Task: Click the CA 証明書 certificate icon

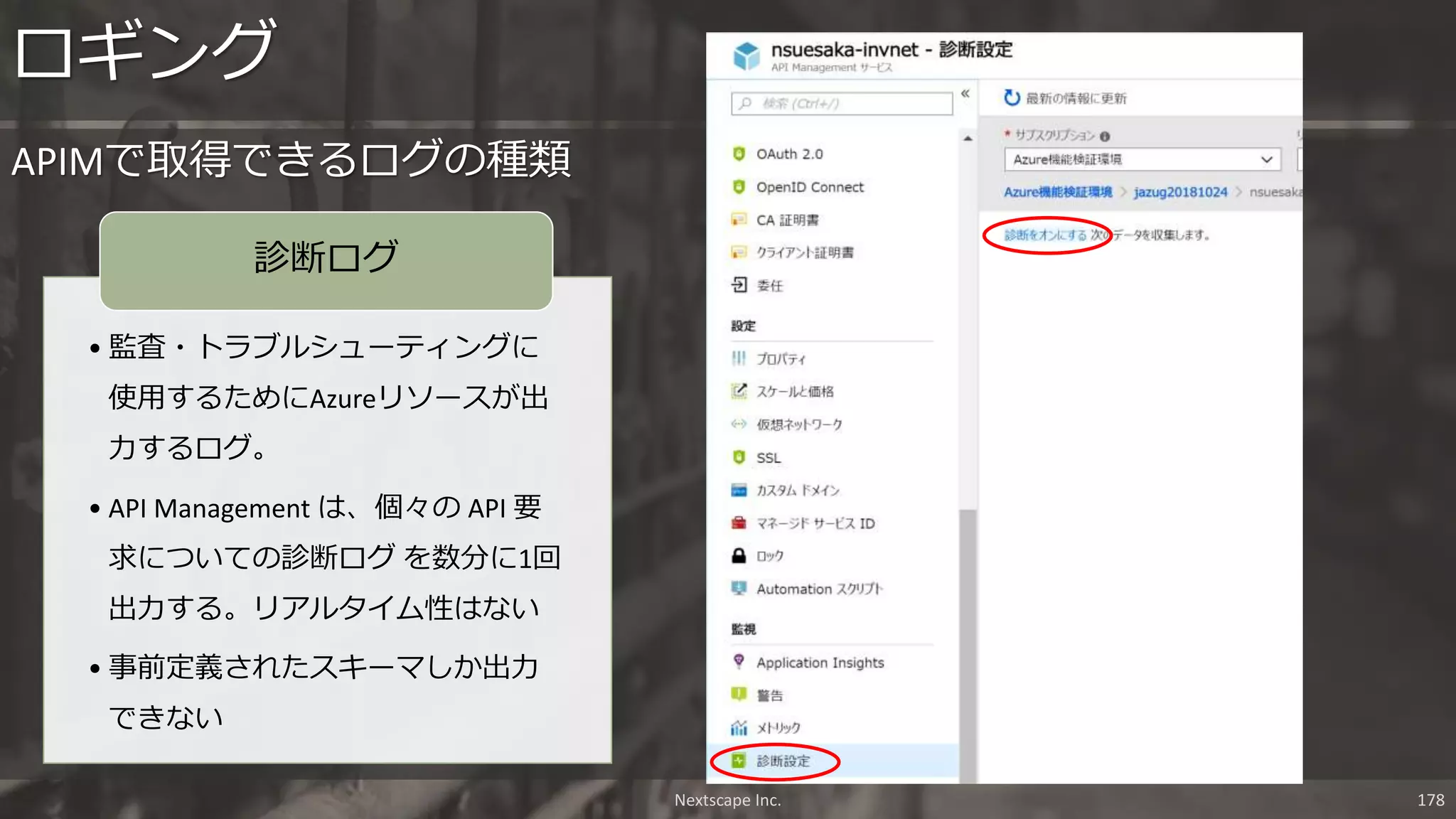Action: pos(739,220)
